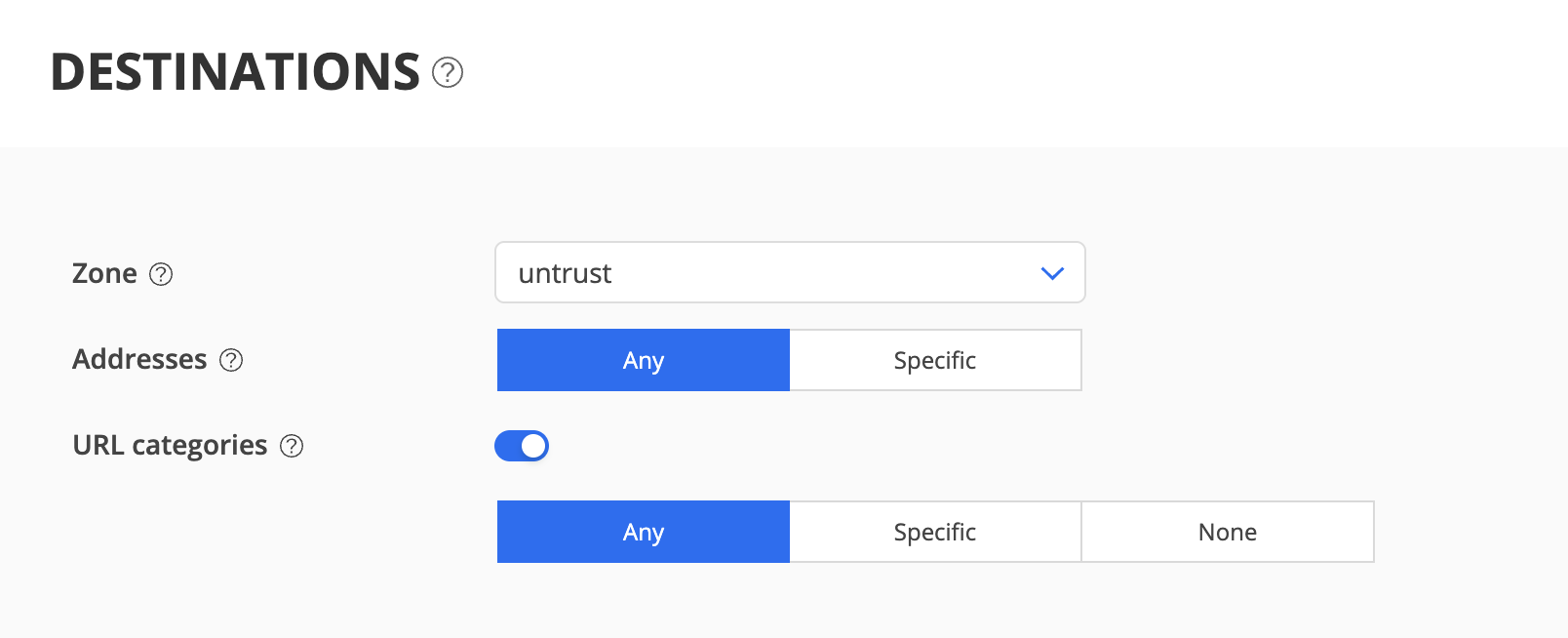Viewport: 1568px width, 638px height.
Task: Click the URL categories label text
Action: click(170, 446)
